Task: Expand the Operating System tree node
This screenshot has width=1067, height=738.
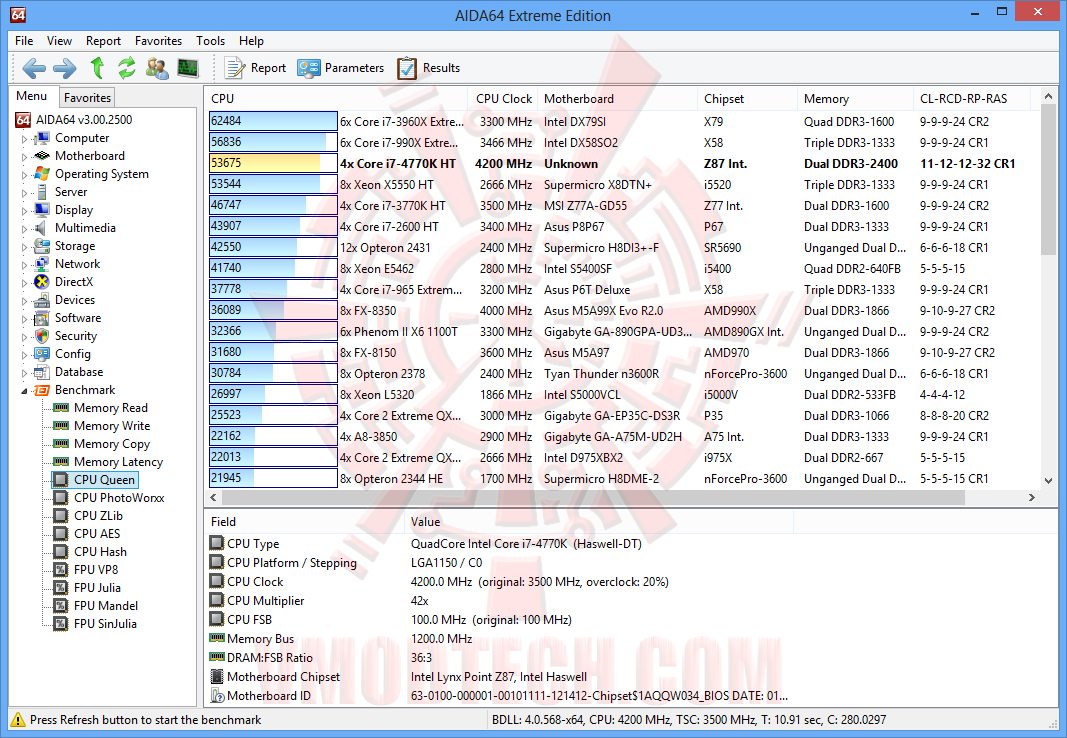Action: pyautogui.click(x=24, y=175)
